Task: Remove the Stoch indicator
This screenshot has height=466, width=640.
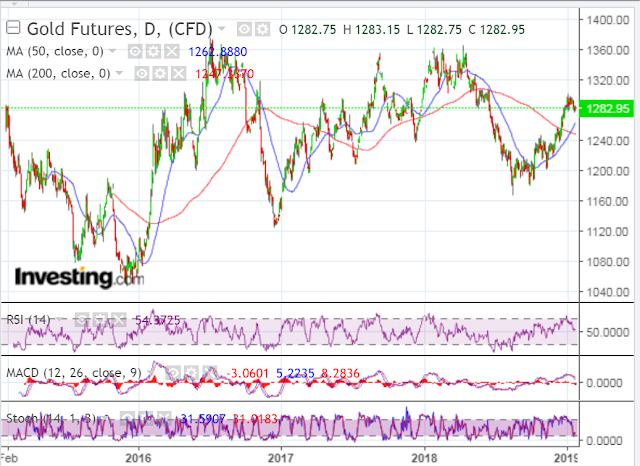Action: (x=164, y=418)
